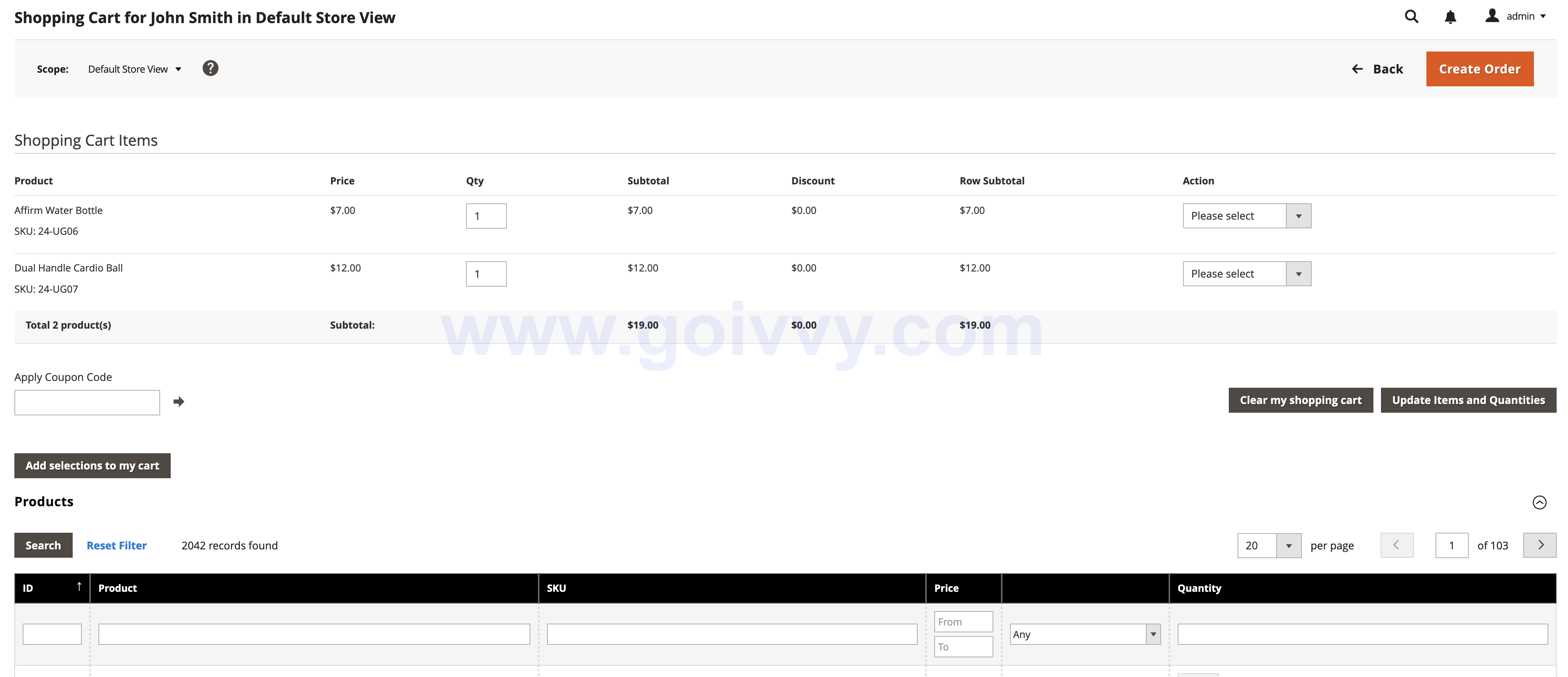
Task: Click the notifications bell icon
Action: 1451,17
